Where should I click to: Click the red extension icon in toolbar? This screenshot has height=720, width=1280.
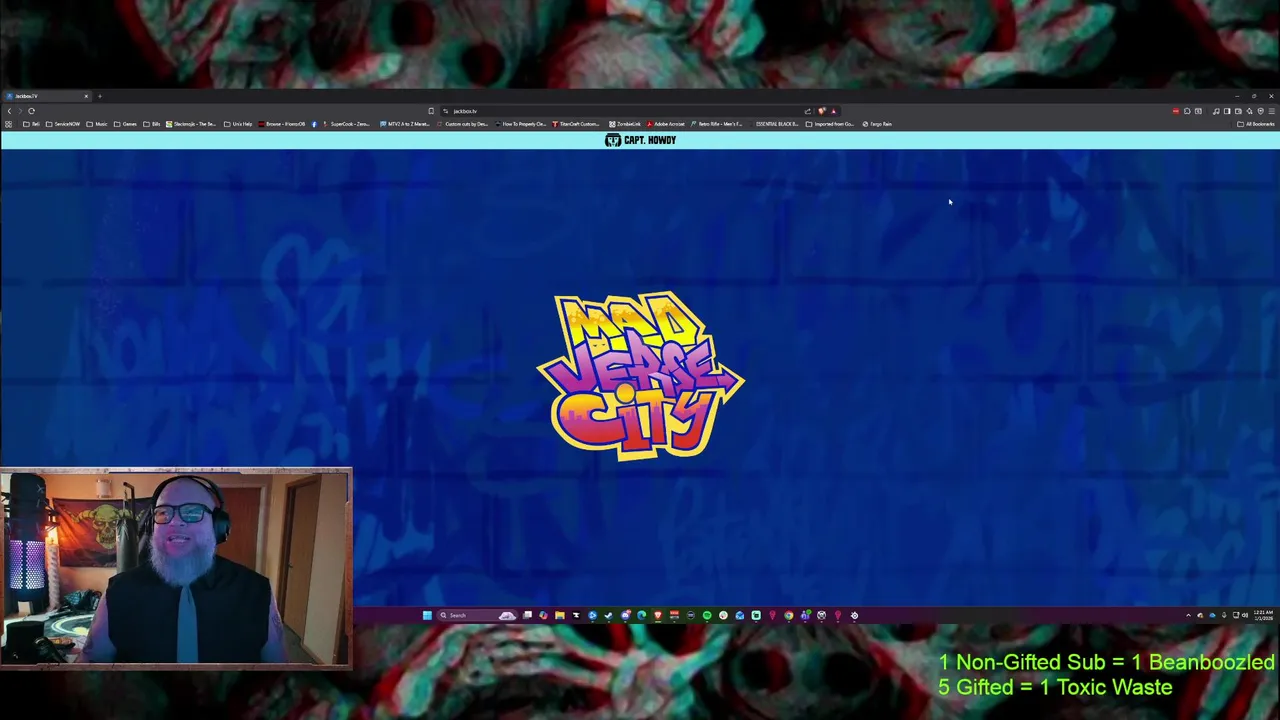[1175, 111]
